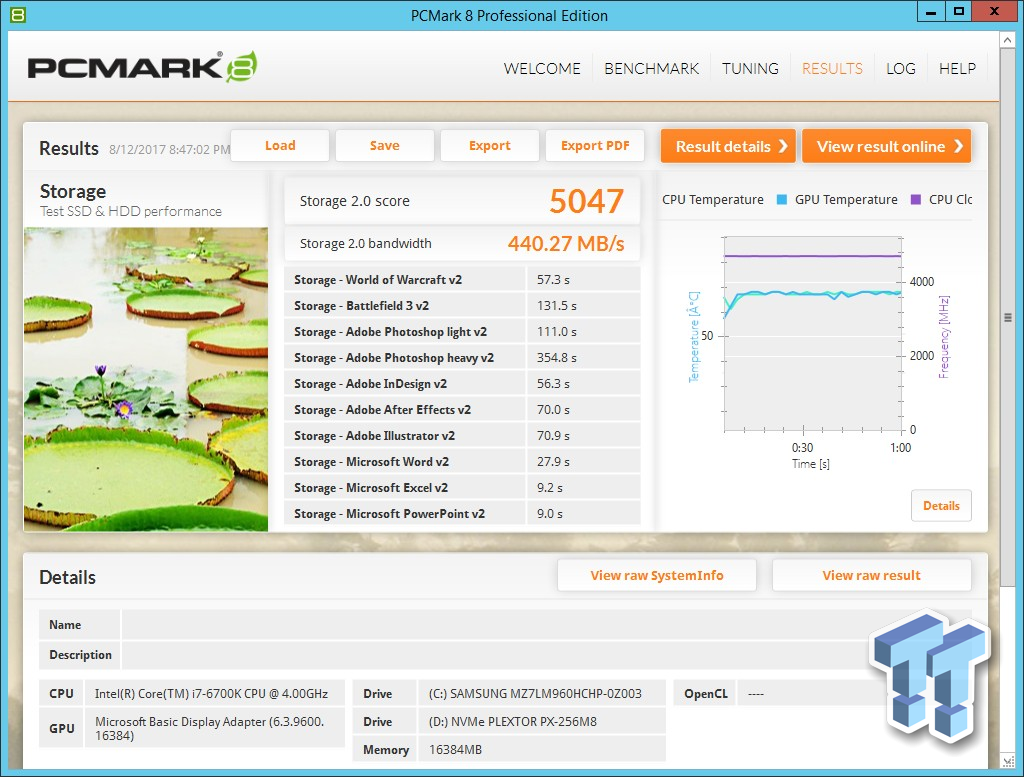The width and height of the screenshot is (1024, 777).
Task: Click the PCMark 8 title bar app icon
Action: (x=16, y=15)
